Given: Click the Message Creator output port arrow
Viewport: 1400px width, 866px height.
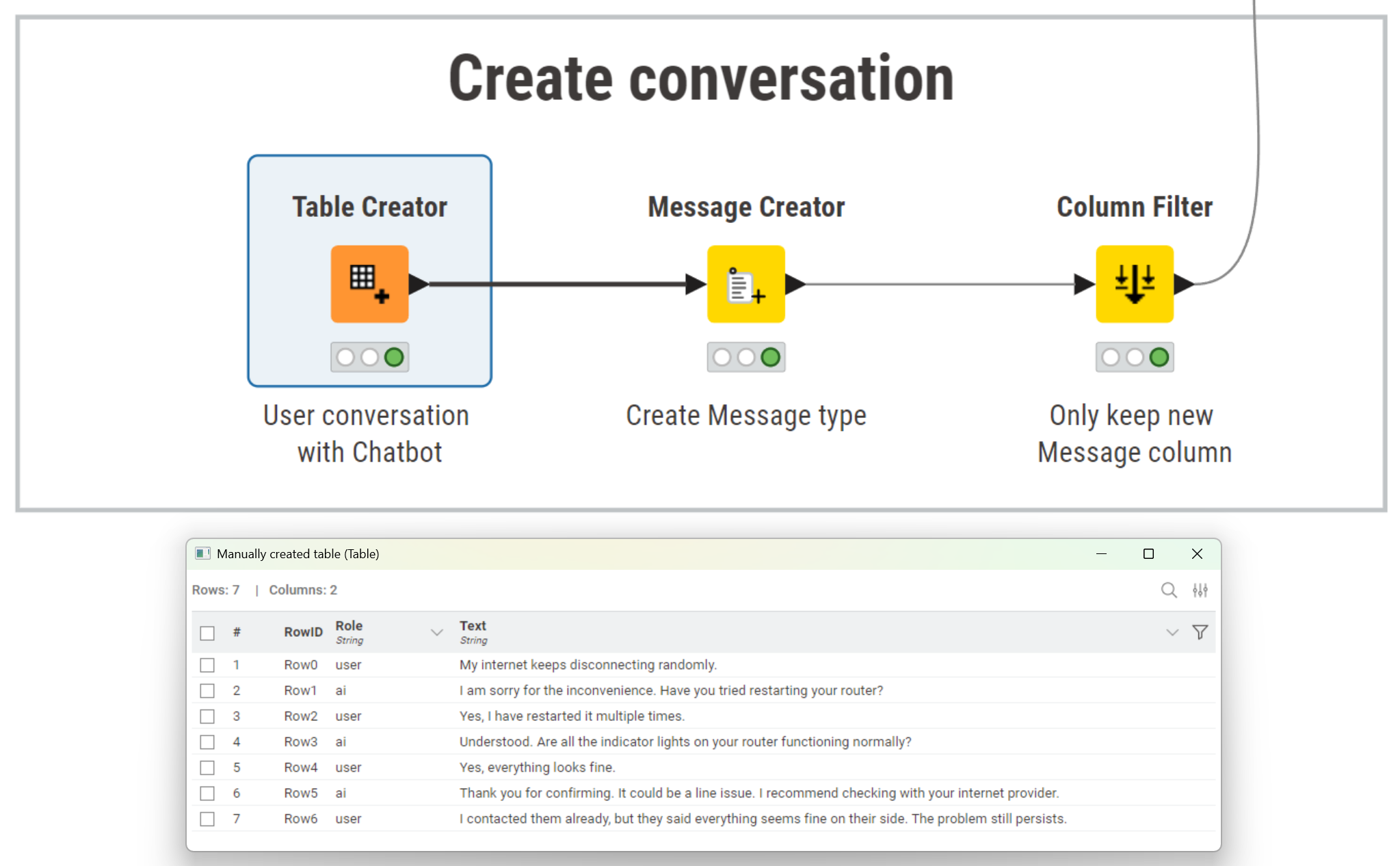Looking at the screenshot, I should point(795,284).
